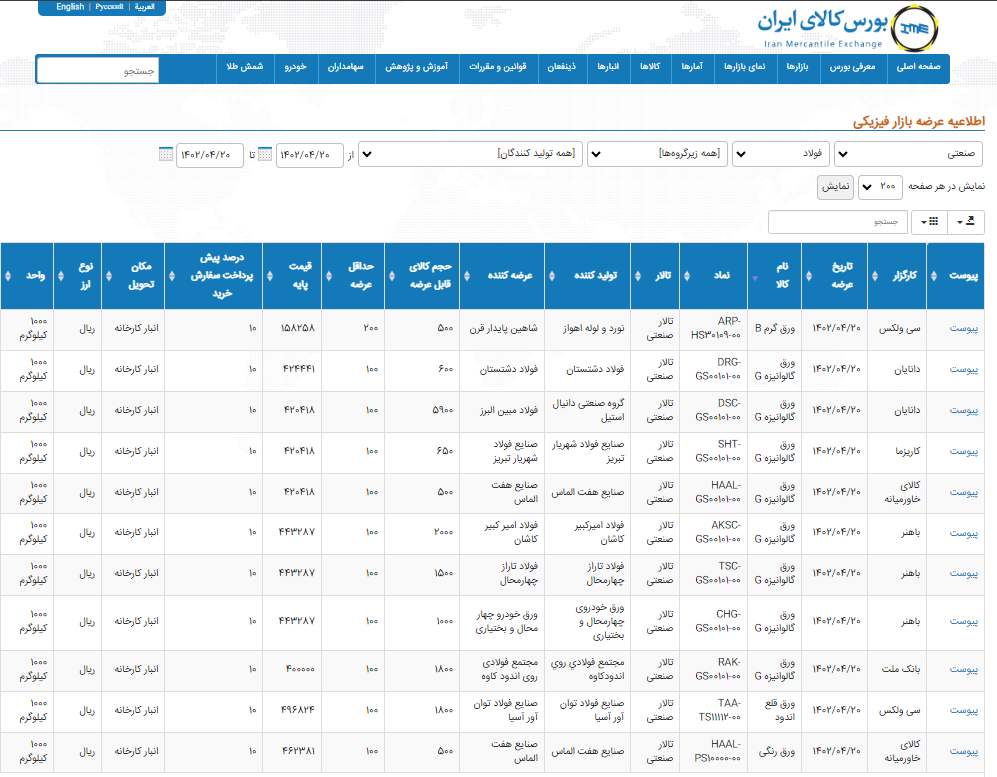
Task: Open پیوست link for TSC-GS row
Action: 964,574
